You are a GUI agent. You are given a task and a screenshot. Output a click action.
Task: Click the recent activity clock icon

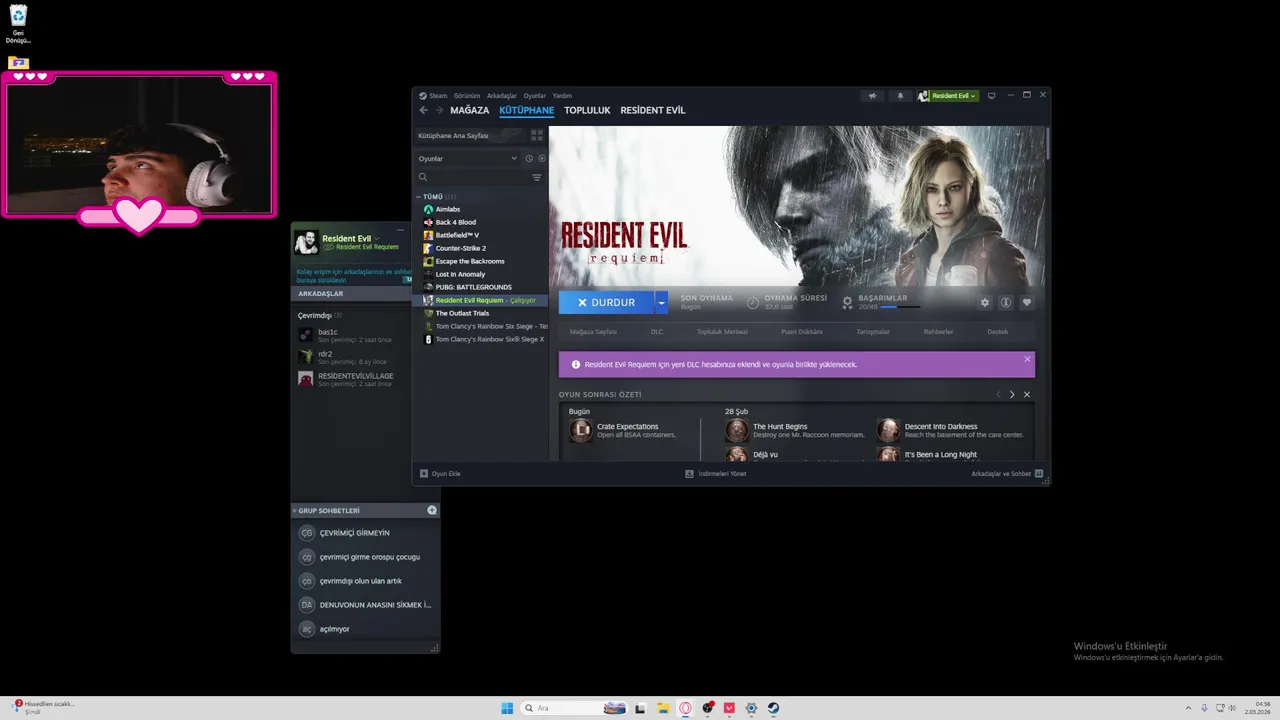[529, 158]
